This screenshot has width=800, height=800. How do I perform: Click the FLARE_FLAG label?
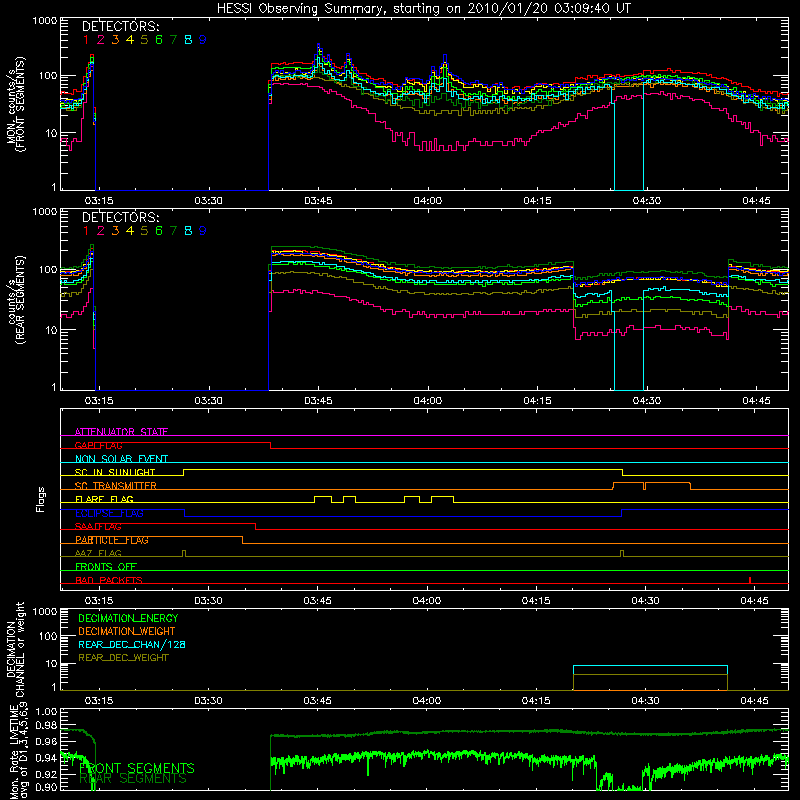[104, 499]
